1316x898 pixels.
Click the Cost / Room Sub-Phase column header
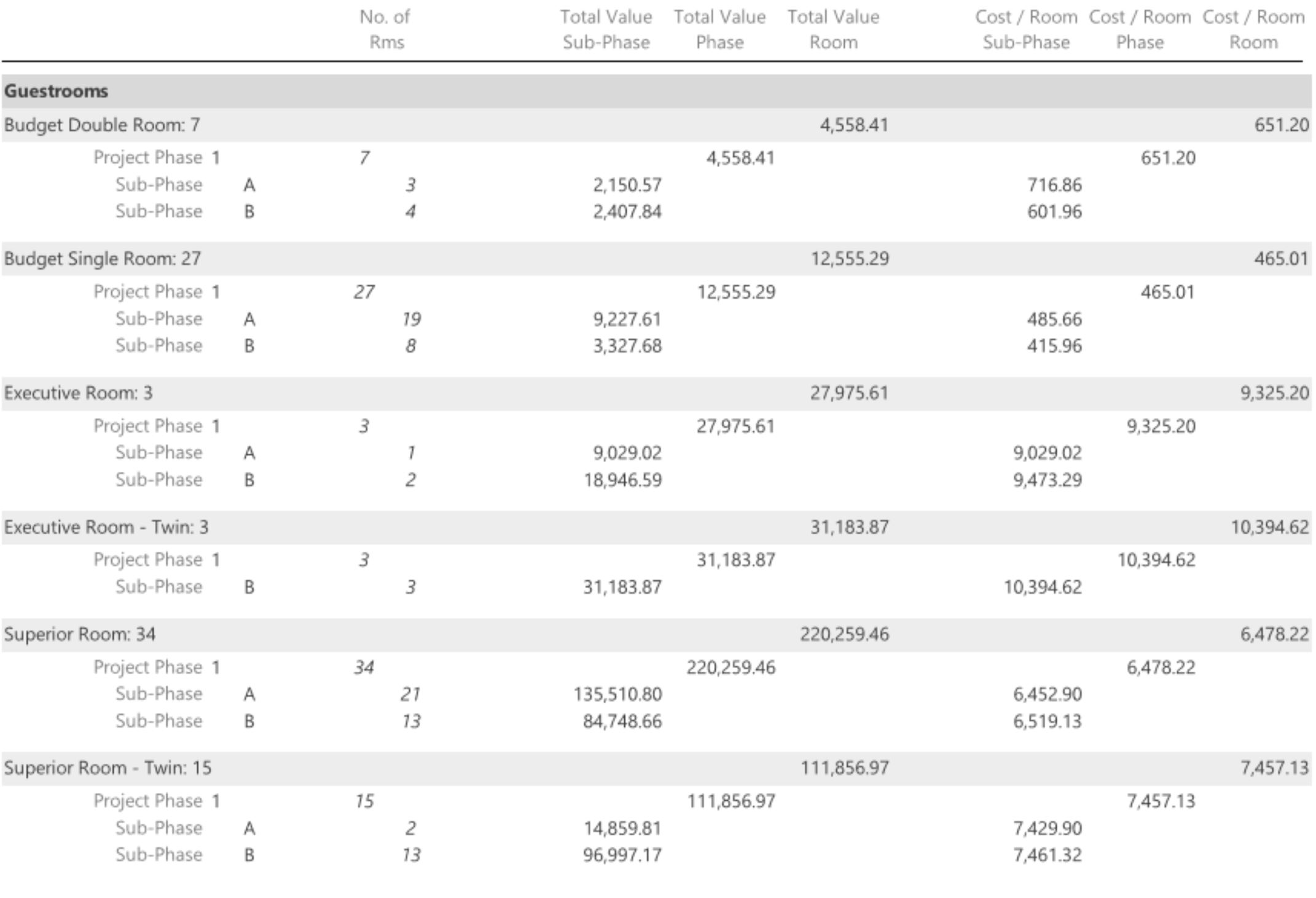pyautogui.click(x=1026, y=30)
